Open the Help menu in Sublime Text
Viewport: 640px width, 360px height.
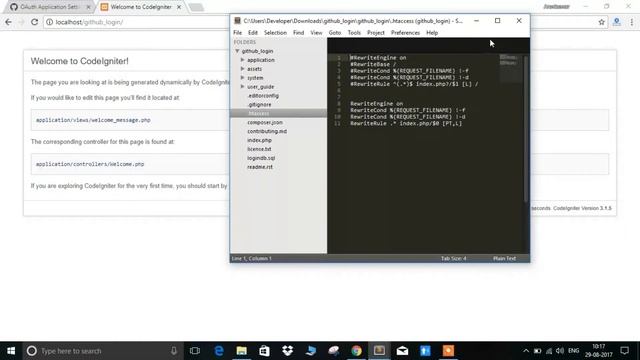point(432,33)
